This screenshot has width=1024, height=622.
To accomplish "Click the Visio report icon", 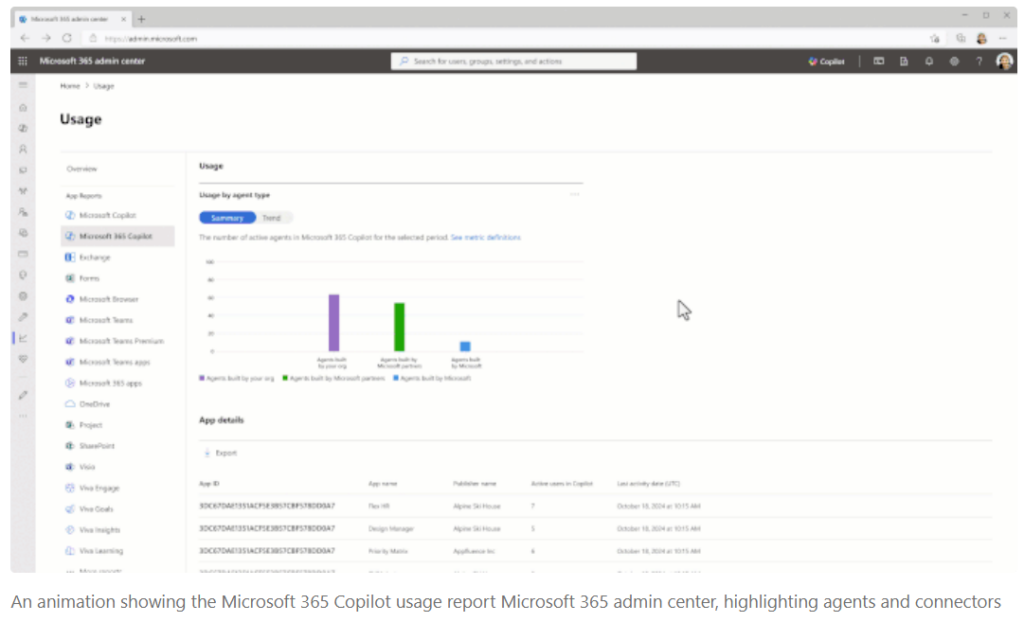I will (x=70, y=466).
